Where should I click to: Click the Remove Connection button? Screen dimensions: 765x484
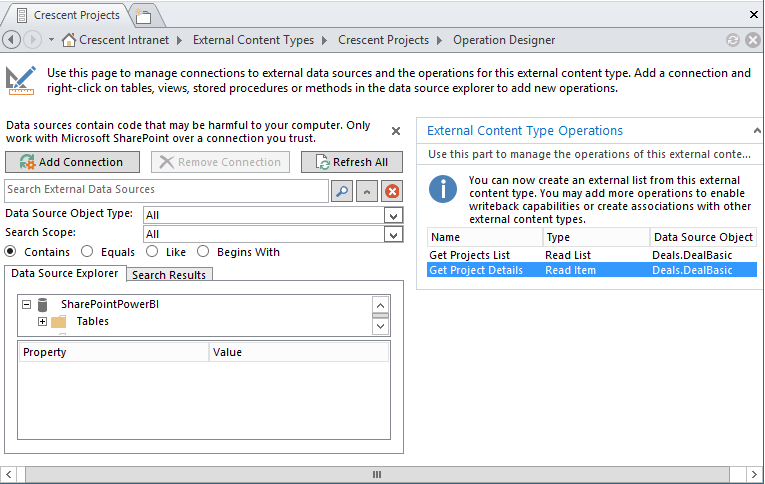pos(220,162)
